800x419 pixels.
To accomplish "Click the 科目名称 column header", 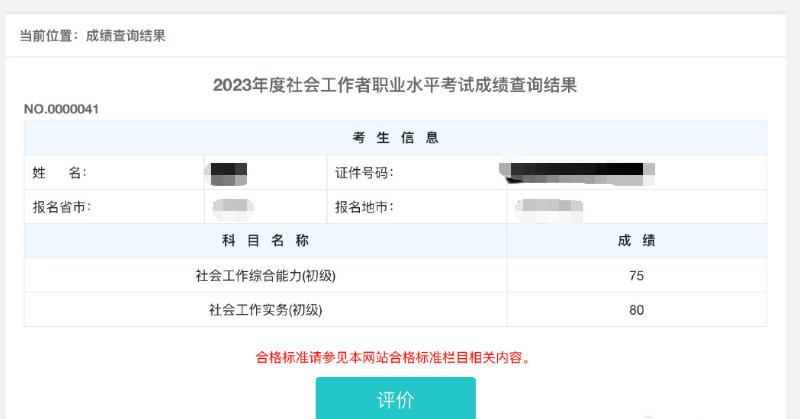I will [265, 241].
